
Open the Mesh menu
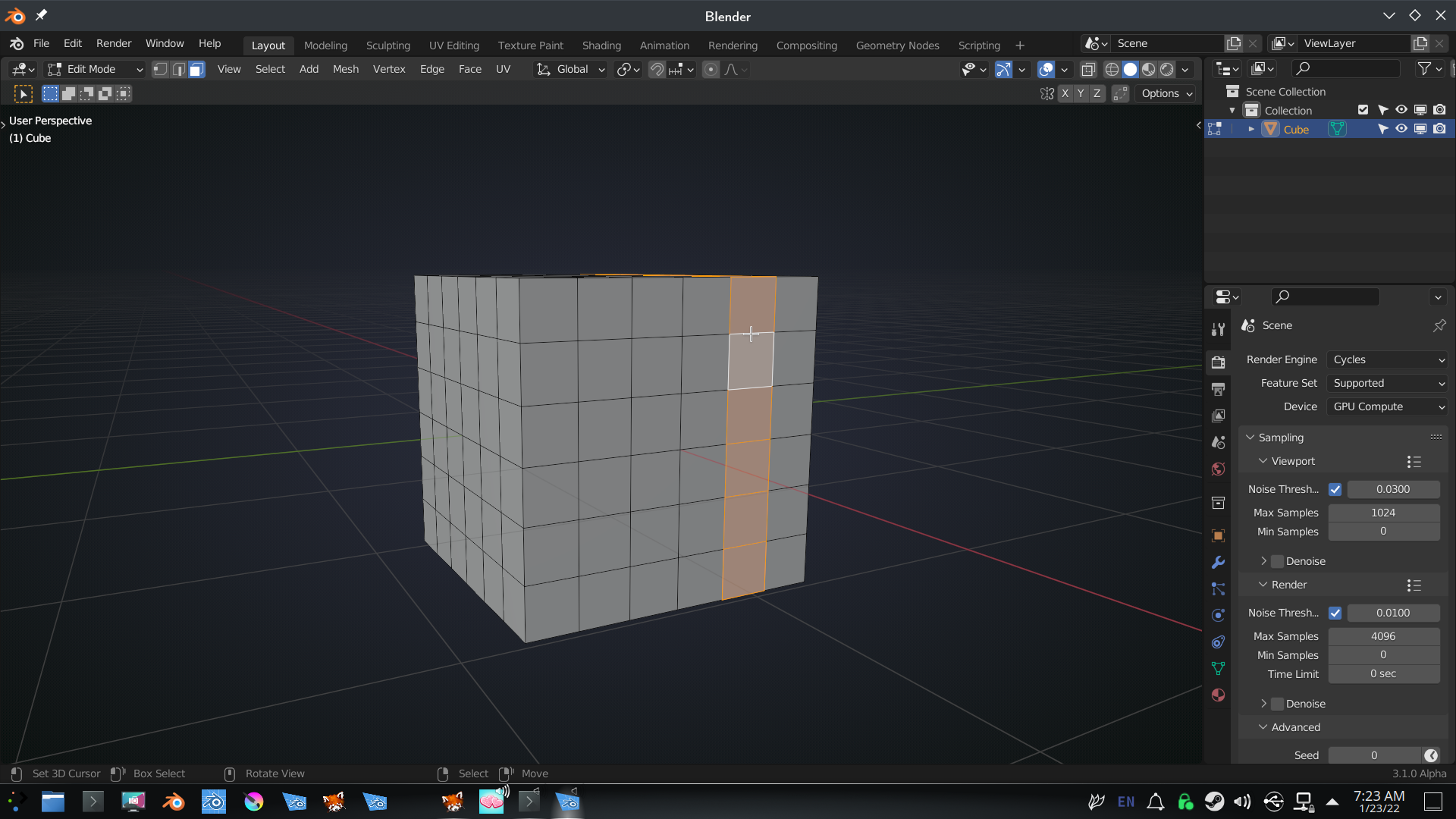pyautogui.click(x=345, y=69)
